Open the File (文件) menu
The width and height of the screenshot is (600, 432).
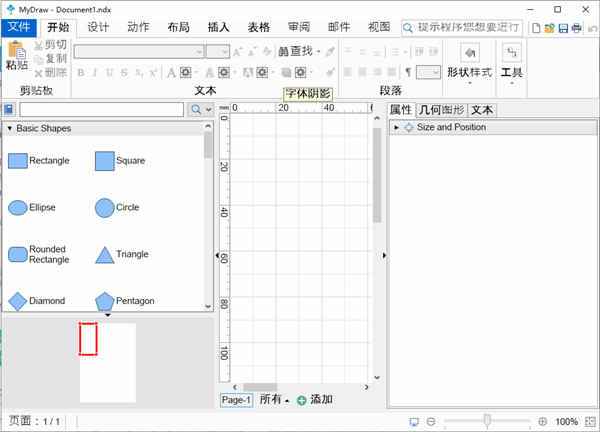[x=19, y=27]
